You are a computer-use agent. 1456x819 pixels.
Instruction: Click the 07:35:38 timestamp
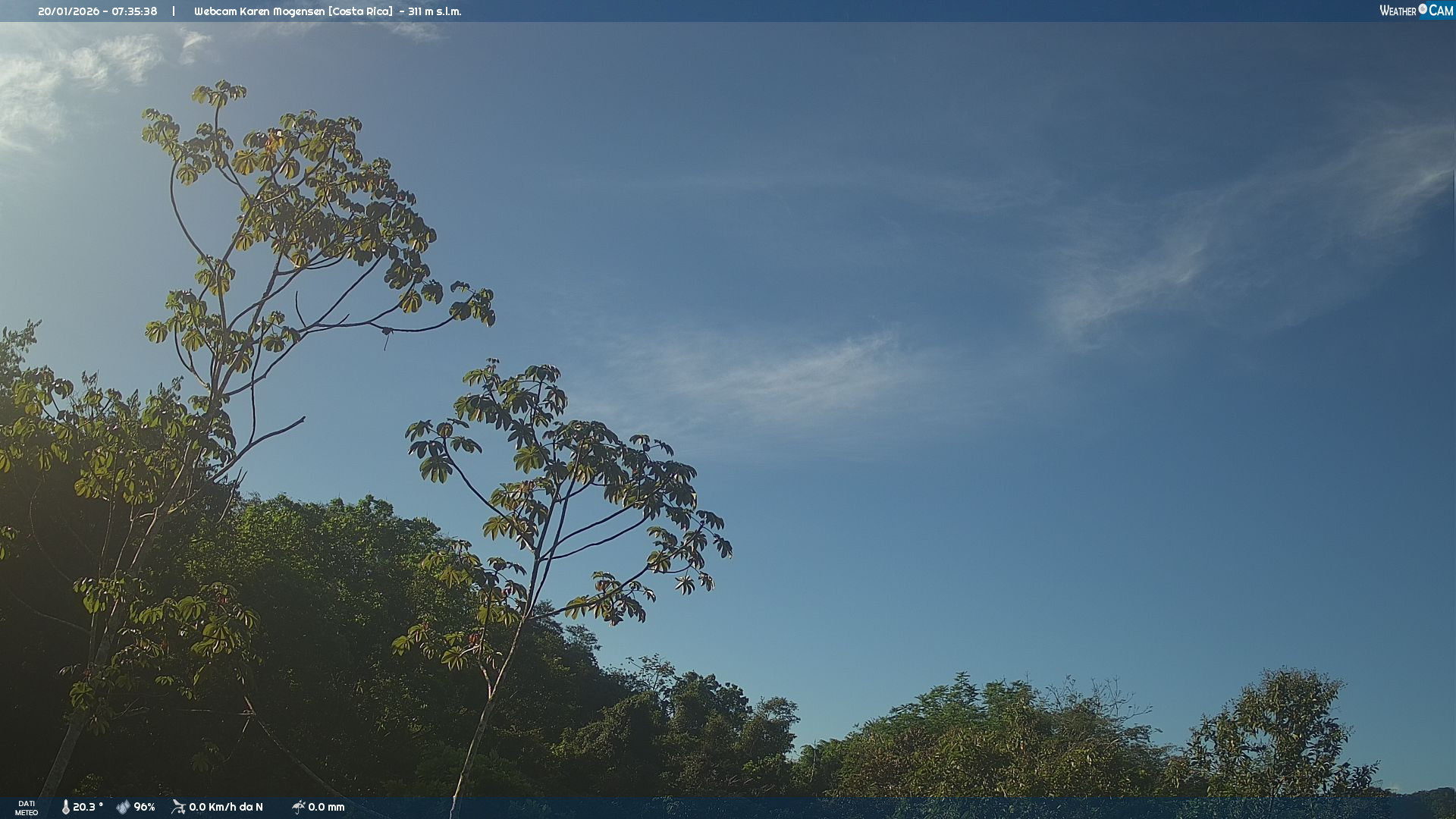pyautogui.click(x=134, y=11)
